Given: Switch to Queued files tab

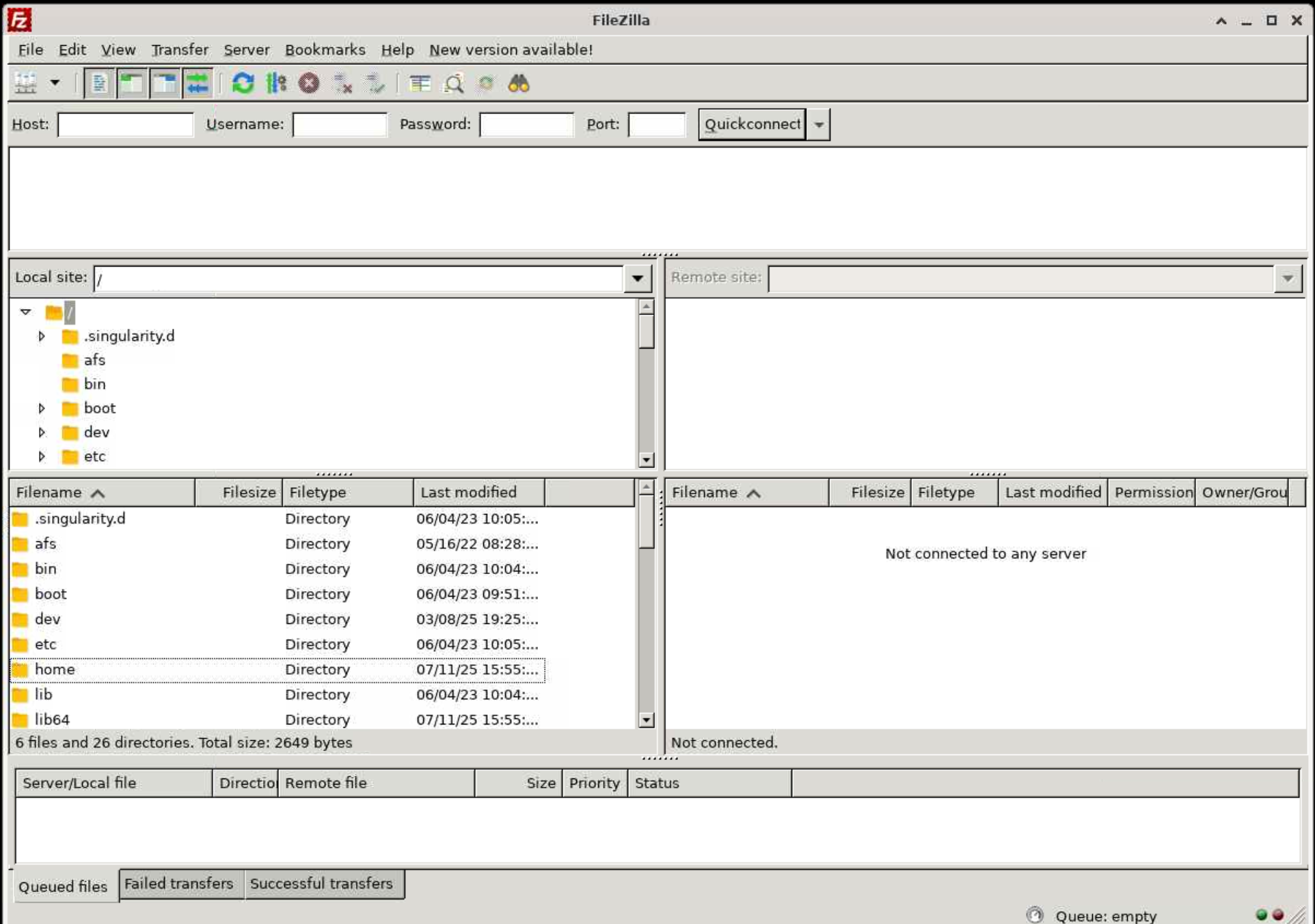Looking at the screenshot, I should pyautogui.click(x=64, y=886).
